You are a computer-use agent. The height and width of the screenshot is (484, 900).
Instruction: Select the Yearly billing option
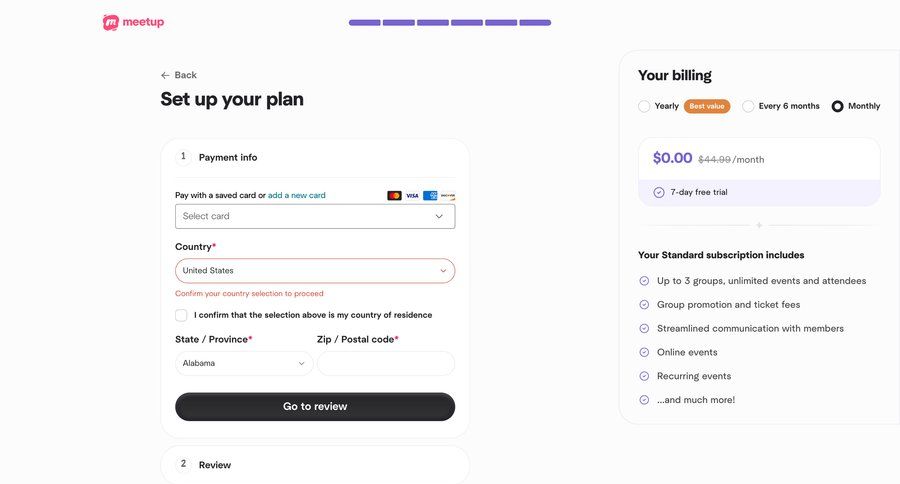pos(644,106)
